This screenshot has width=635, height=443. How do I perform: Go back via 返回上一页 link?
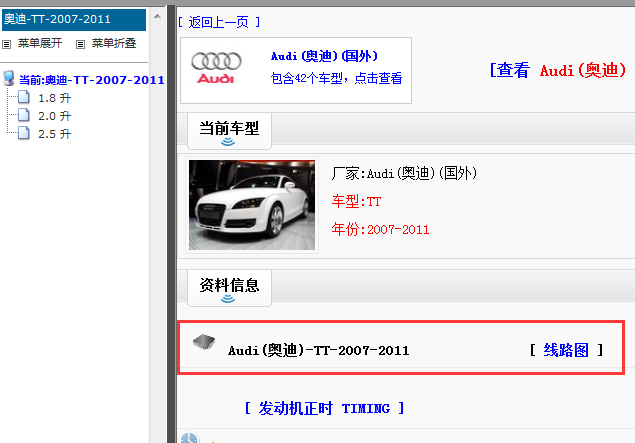coord(219,22)
